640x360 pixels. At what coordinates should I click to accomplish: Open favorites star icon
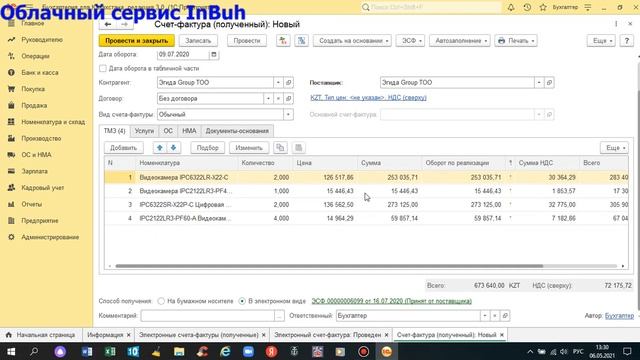pos(543,7)
